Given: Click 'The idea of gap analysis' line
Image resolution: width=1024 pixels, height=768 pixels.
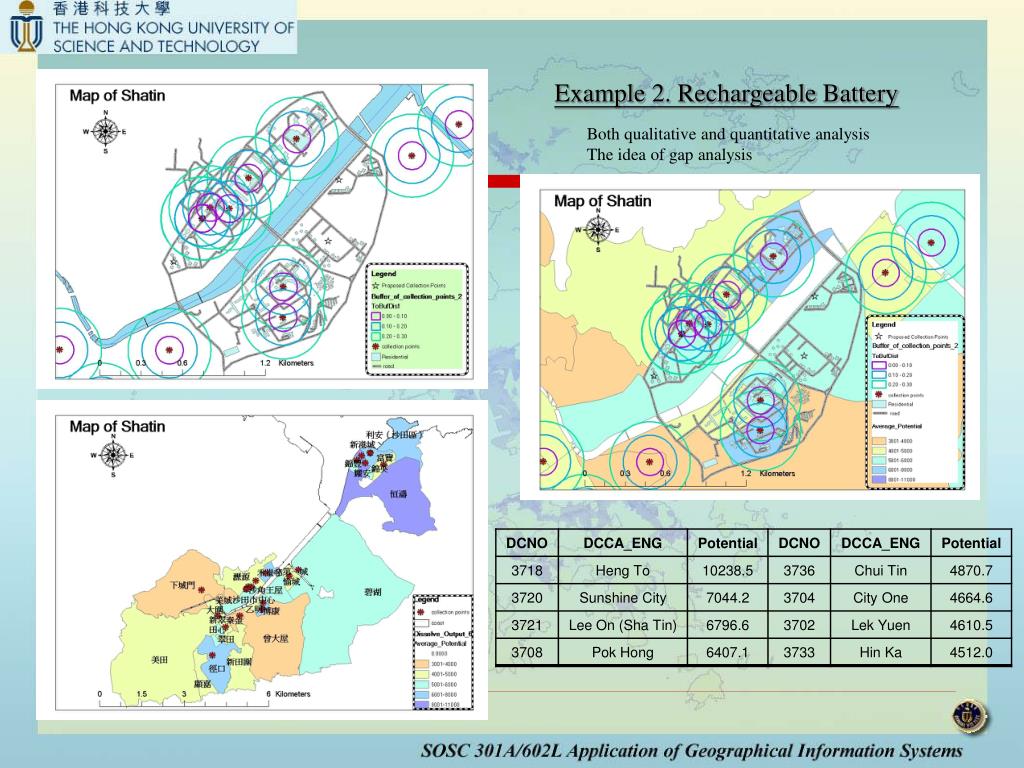Looking at the screenshot, I should pos(669,155).
